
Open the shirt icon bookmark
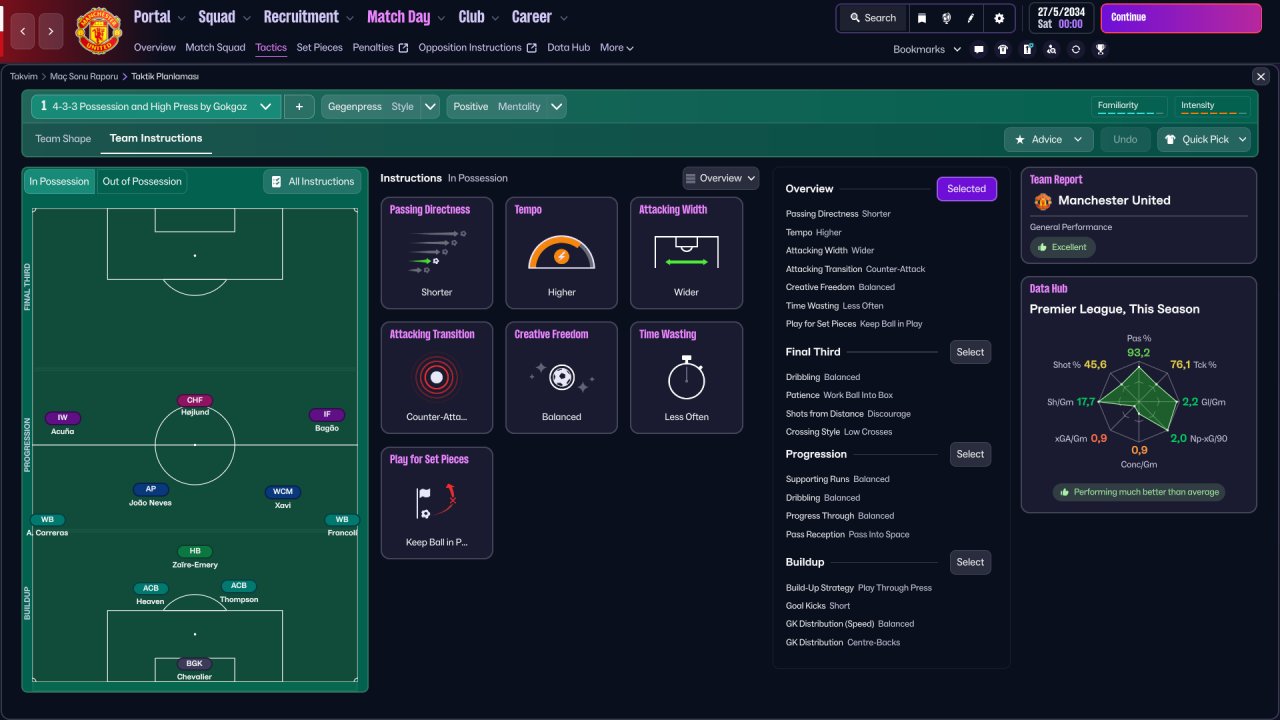(x=1003, y=49)
